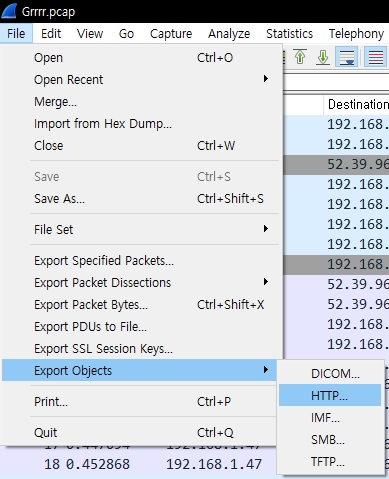Expand the Export Objects submenu
The width and height of the screenshot is (389, 479).
[x=140, y=370]
